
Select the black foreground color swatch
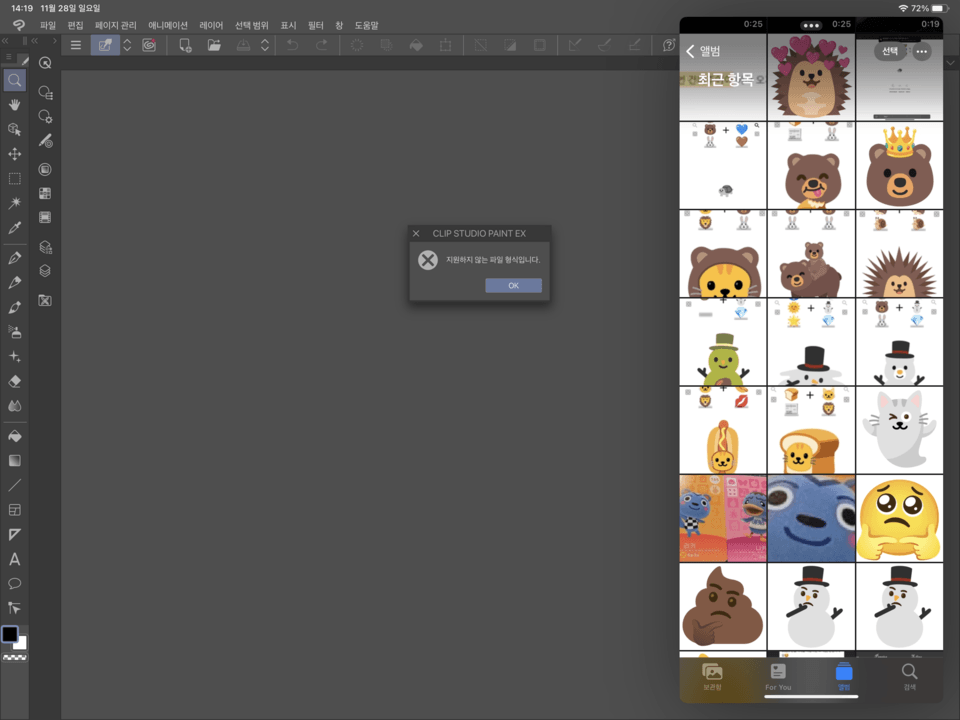click(9, 633)
